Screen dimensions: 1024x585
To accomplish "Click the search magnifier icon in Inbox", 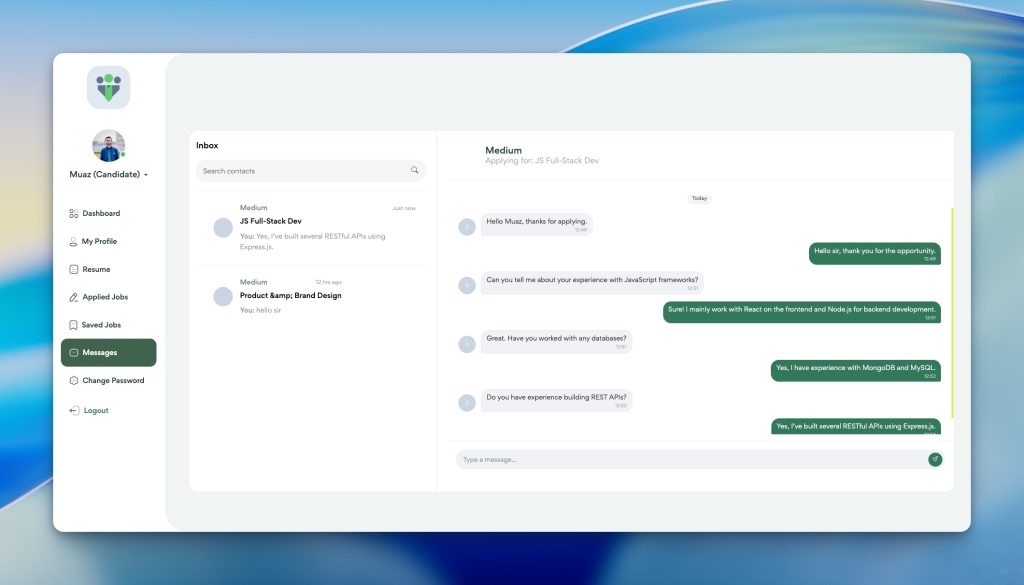I will [x=415, y=171].
